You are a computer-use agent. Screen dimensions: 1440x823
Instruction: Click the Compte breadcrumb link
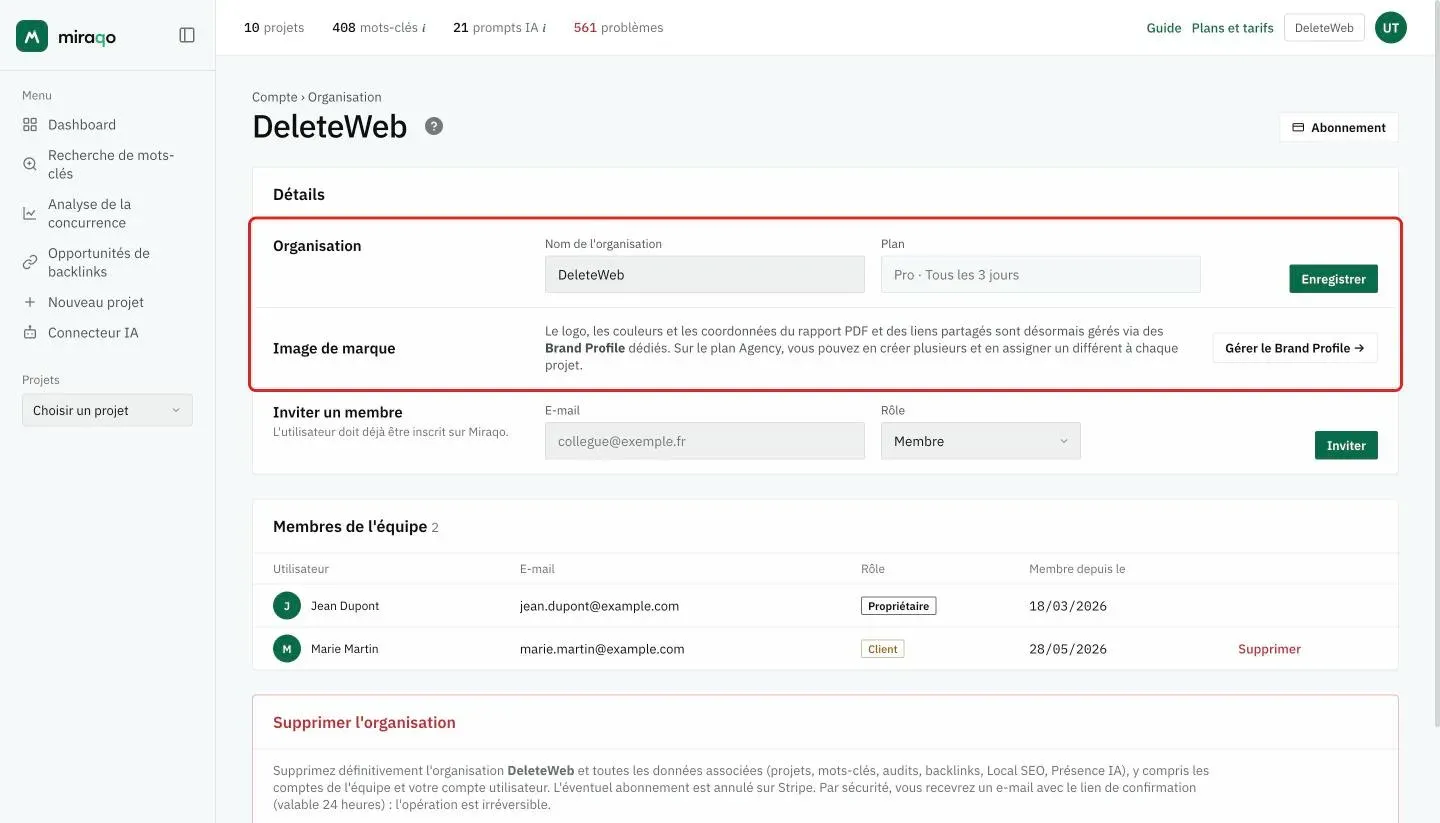pyautogui.click(x=275, y=97)
